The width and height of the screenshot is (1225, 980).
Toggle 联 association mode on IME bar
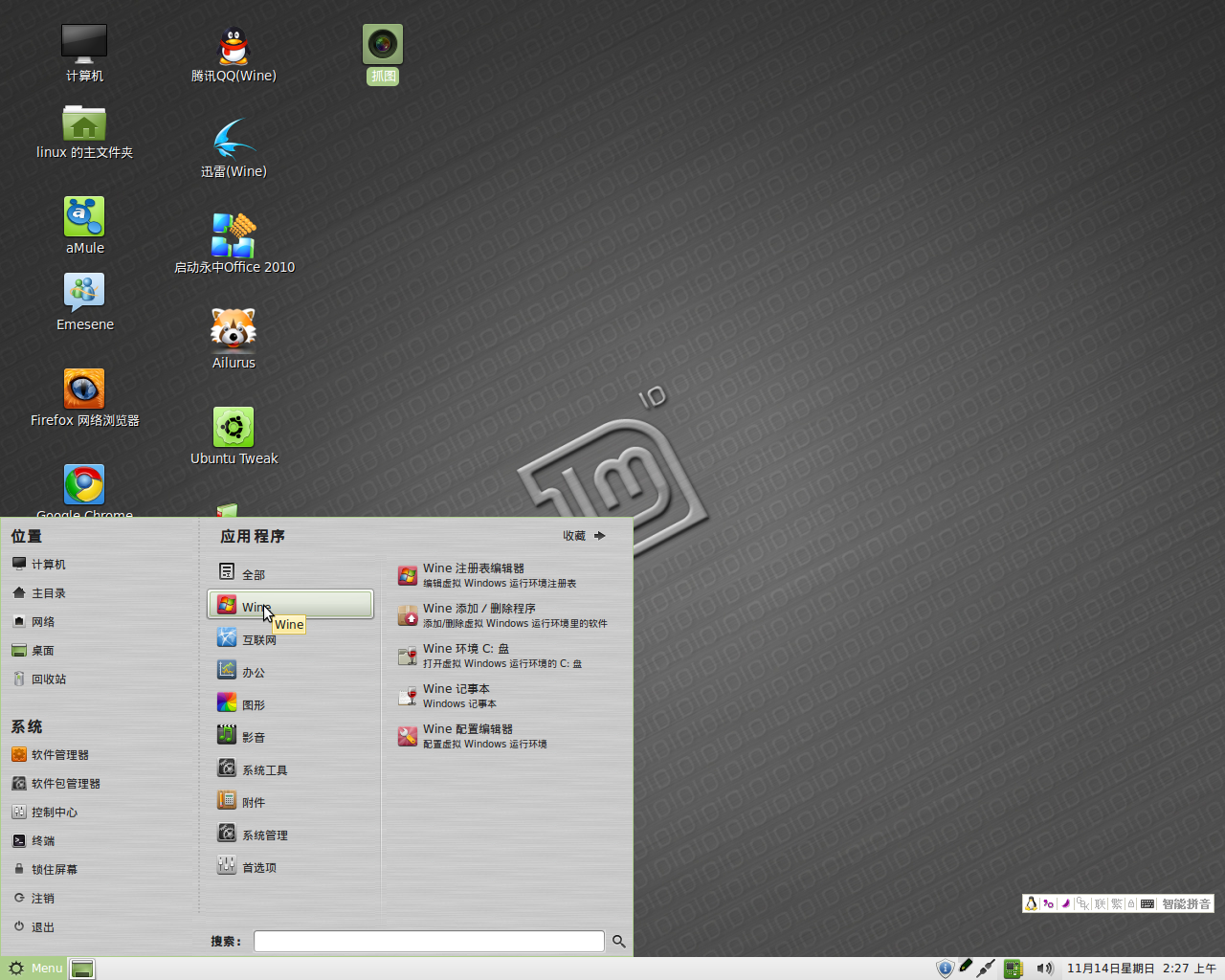tap(1101, 903)
